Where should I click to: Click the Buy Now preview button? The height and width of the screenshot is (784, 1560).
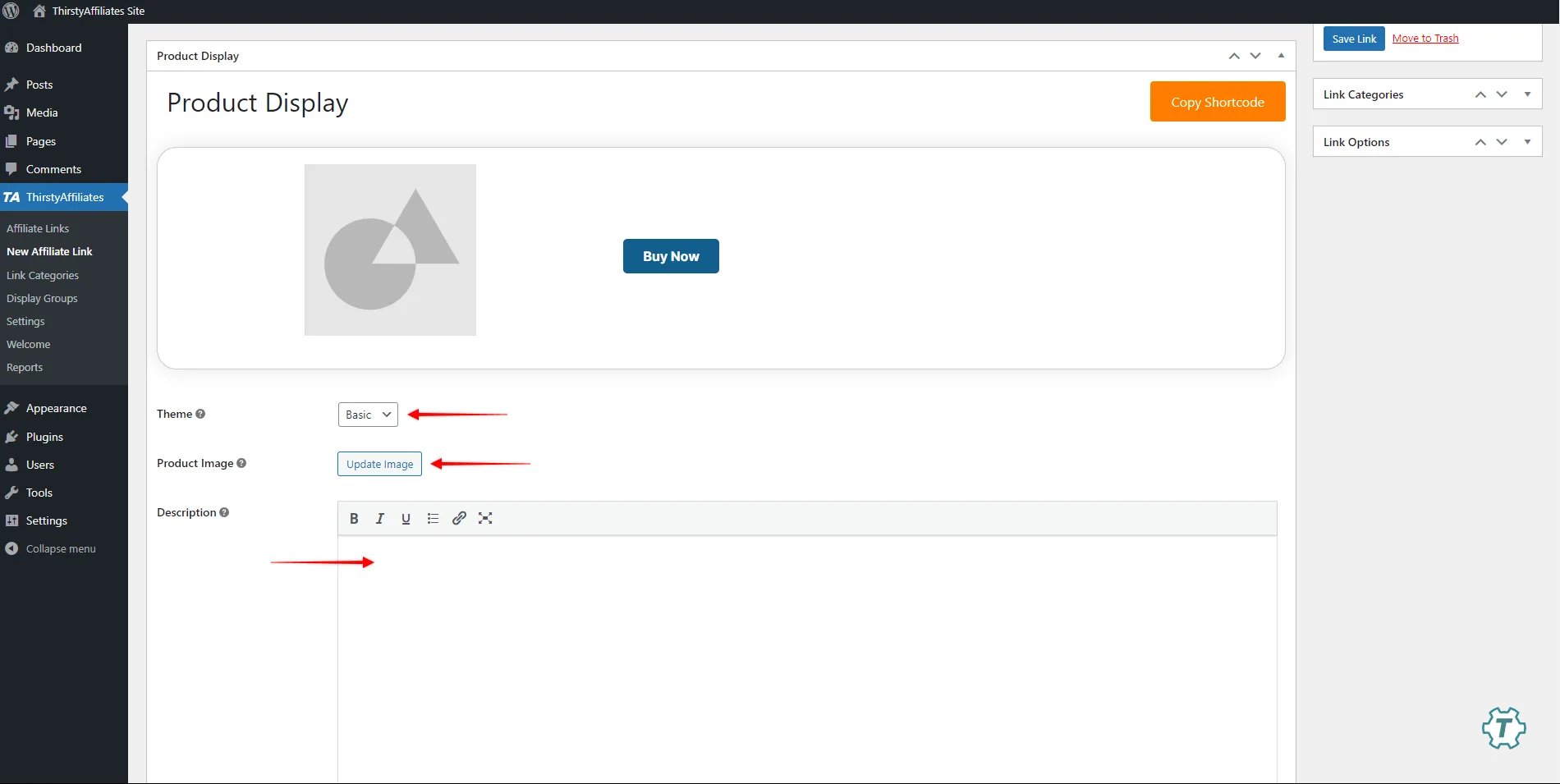671,256
